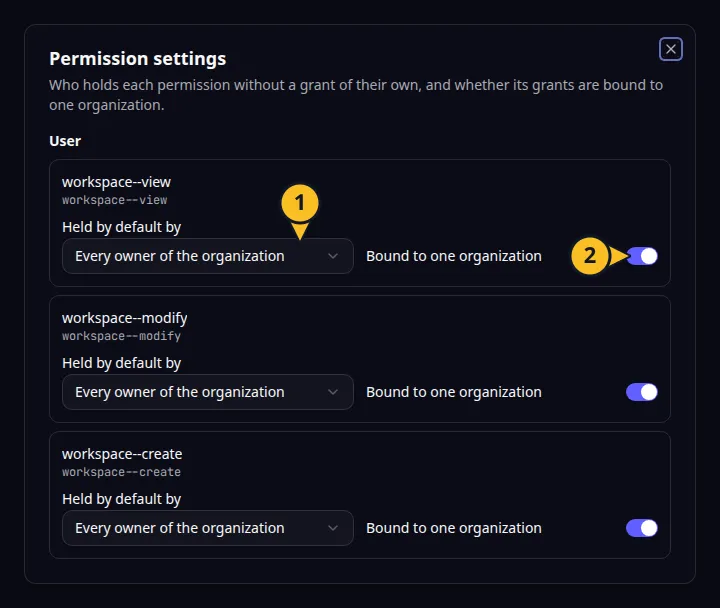Click the workspace--create Bound to one organization label
Image resolution: width=720 pixels, height=608 pixels.
[x=454, y=528]
